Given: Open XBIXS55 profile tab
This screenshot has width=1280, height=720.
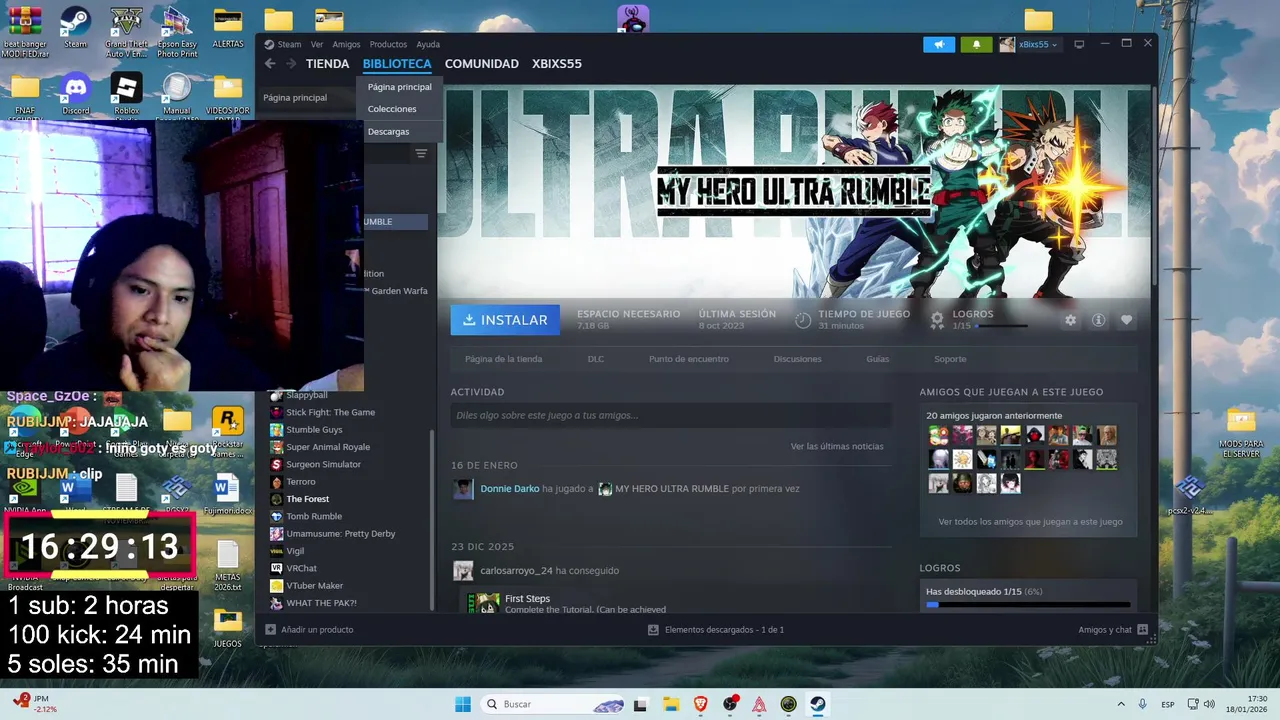Looking at the screenshot, I should click(557, 64).
